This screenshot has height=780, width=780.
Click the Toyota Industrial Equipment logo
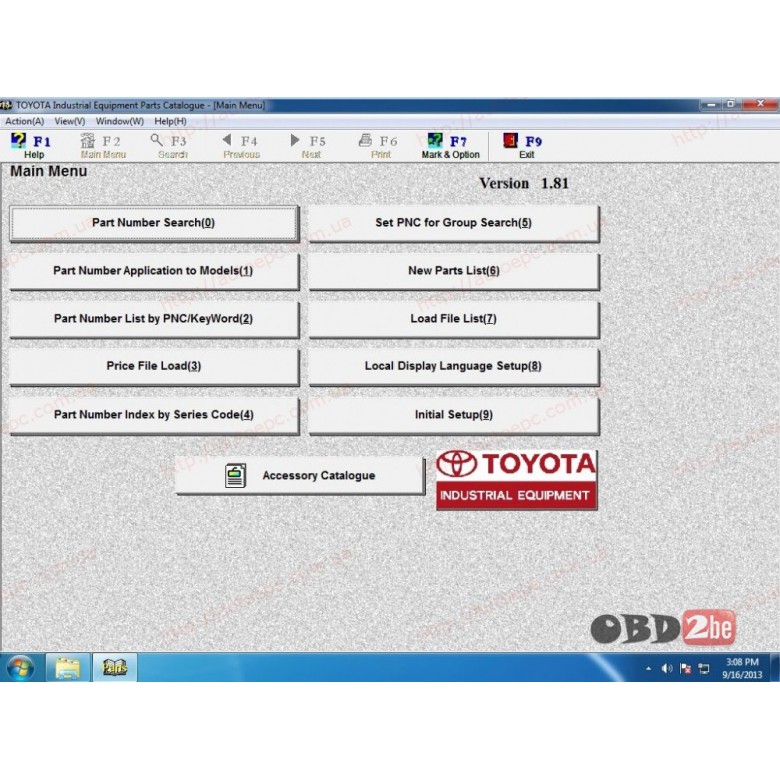tap(516, 480)
